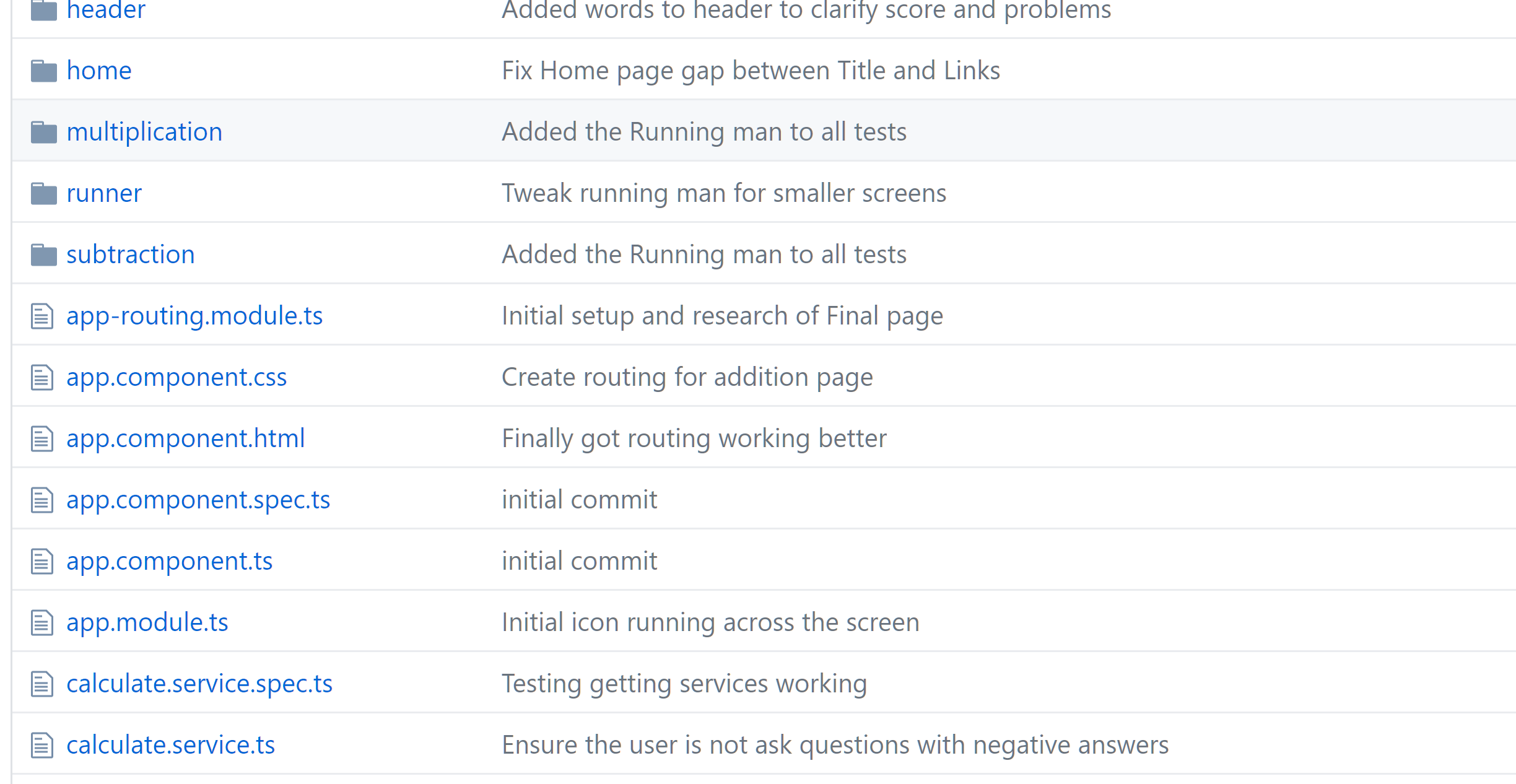Screen dimensions: 1516x784
Task: Click the folder icon next to subtraction
Action: click(x=43, y=255)
